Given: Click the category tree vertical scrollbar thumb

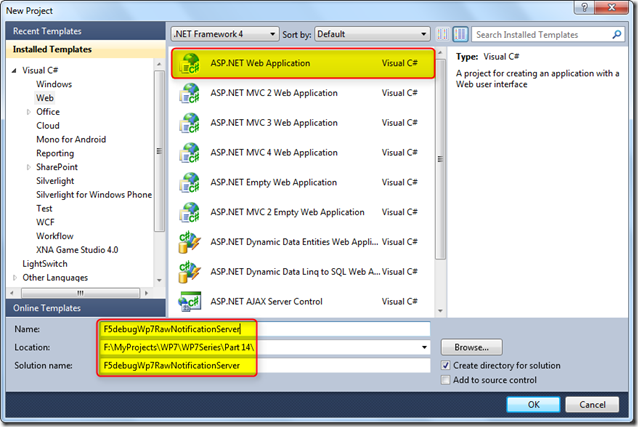Looking at the screenshot, I should pos(159,151).
